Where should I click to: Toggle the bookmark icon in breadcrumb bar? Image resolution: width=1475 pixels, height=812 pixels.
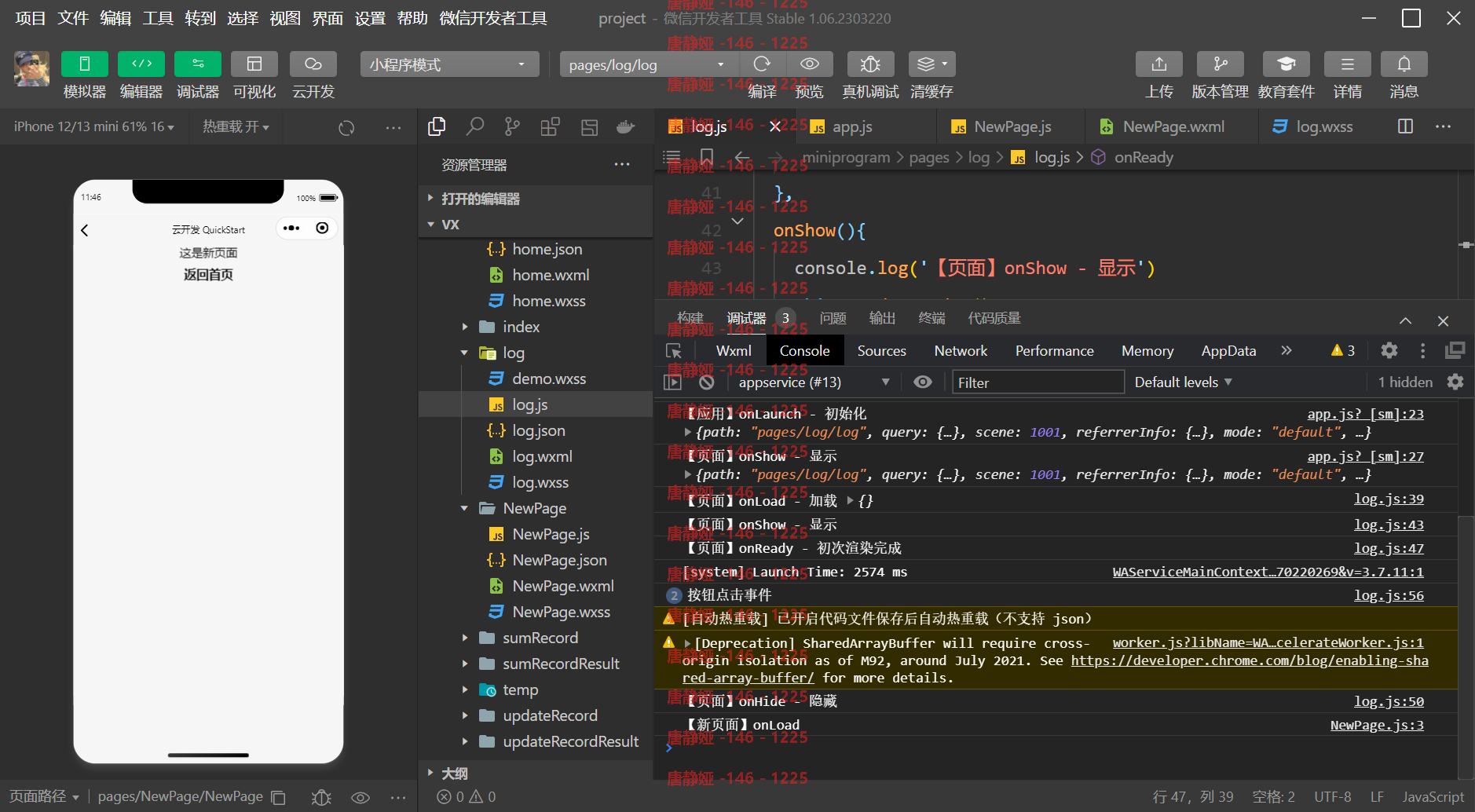[x=706, y=156]
